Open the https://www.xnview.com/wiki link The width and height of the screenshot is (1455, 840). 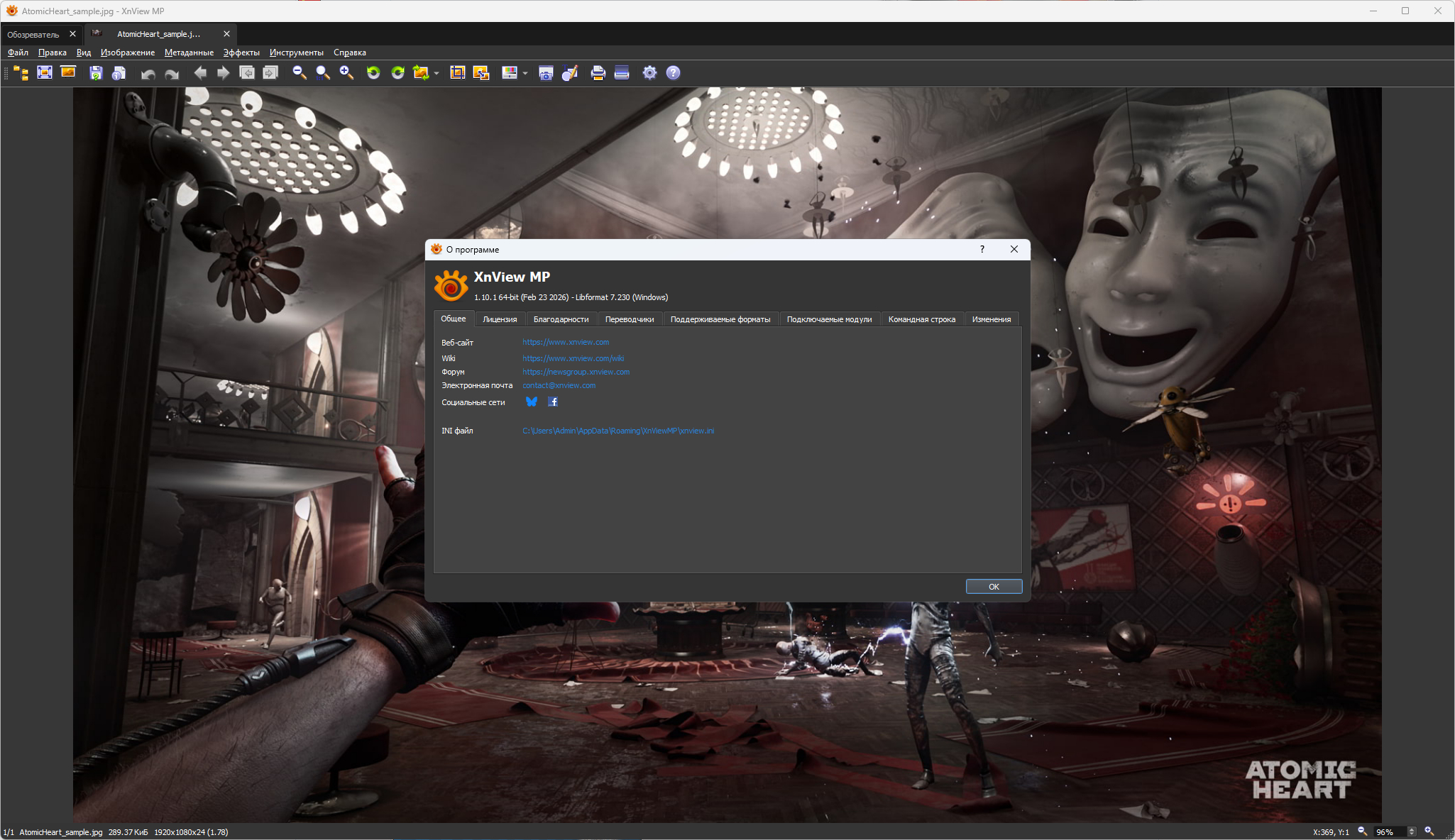click(x=573, y=358)
